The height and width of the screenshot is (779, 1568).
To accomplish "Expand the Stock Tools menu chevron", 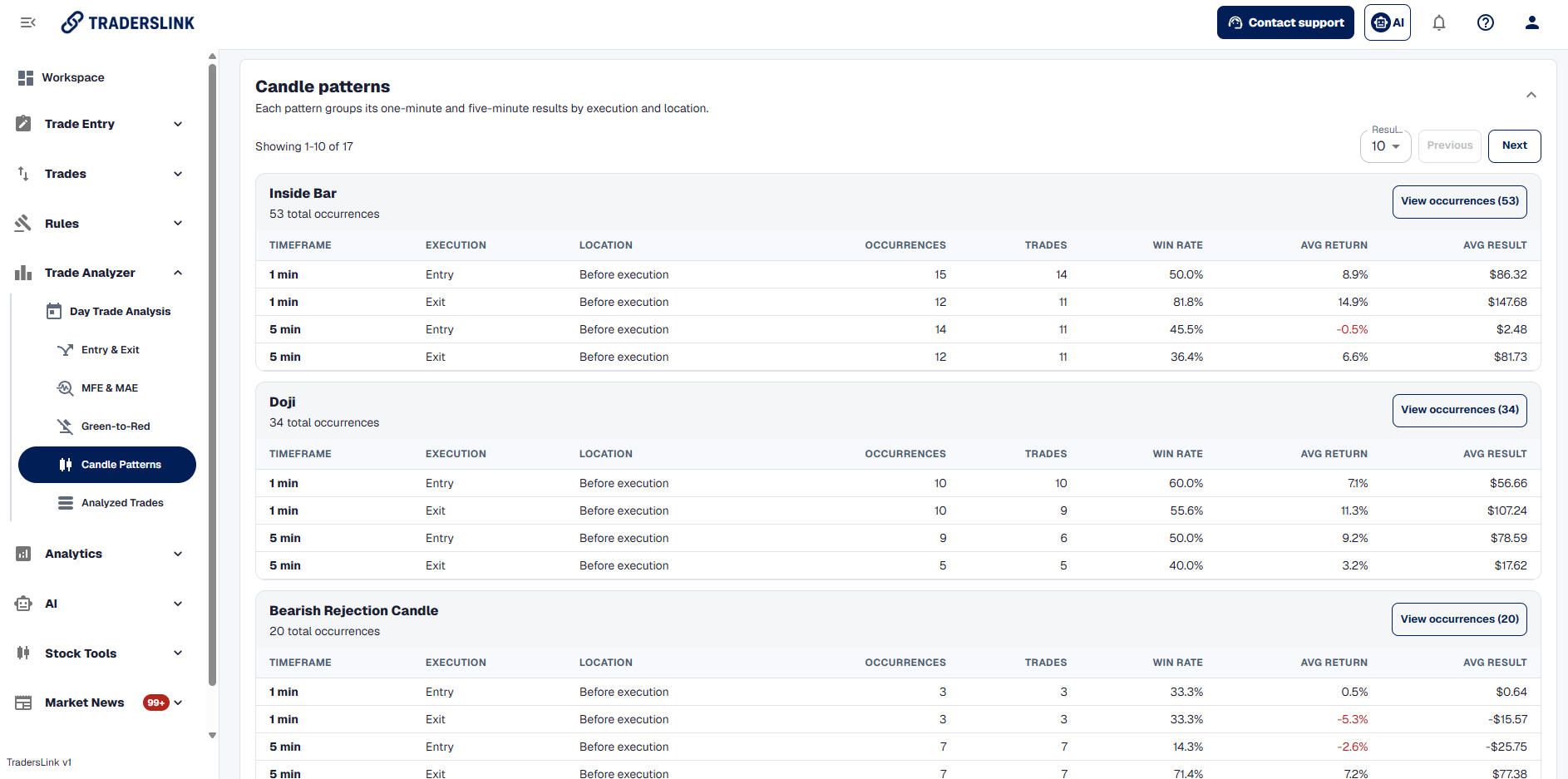I will (178, 653).
